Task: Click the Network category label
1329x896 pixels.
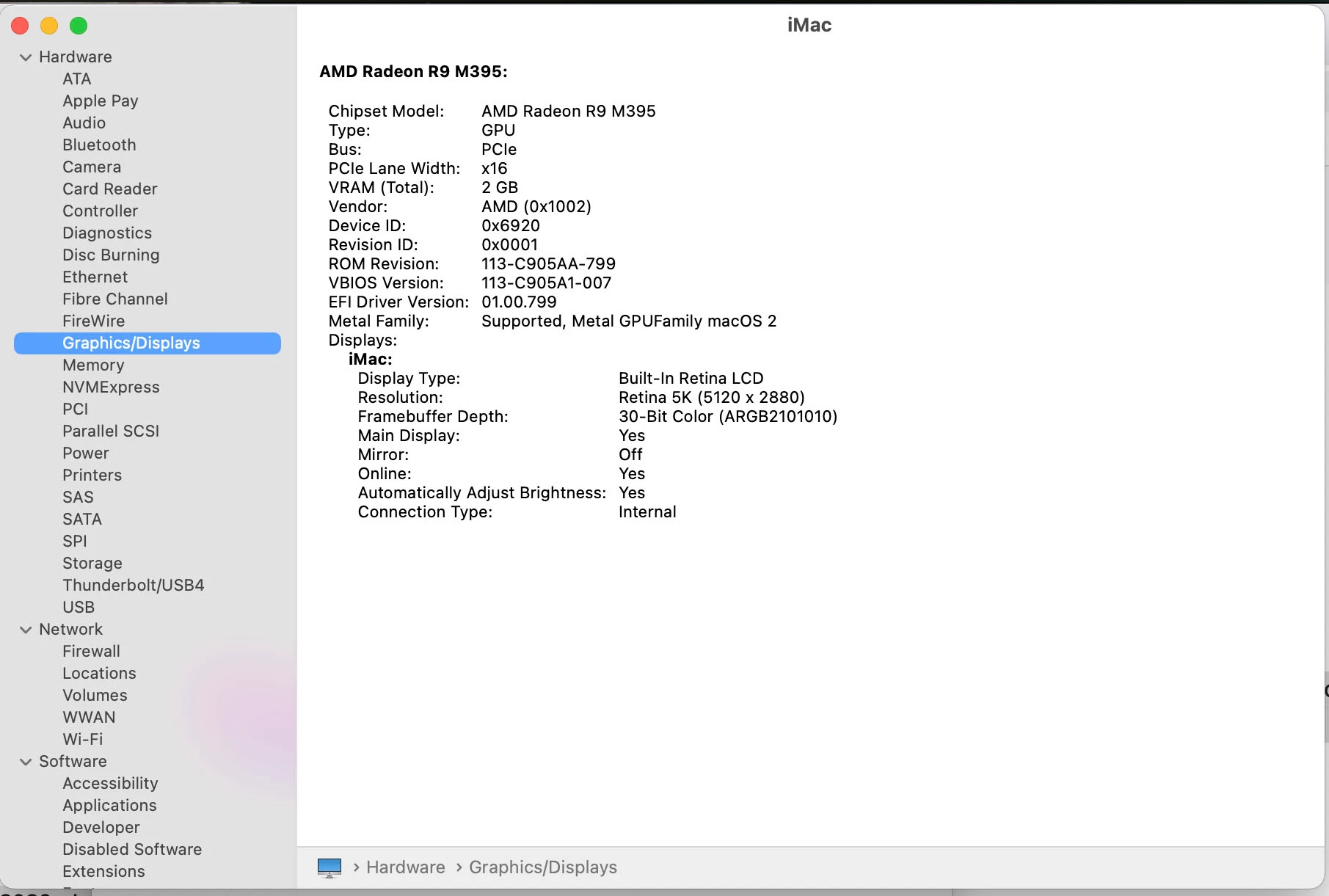Action: pyautogui.click(x=71, y=629)
